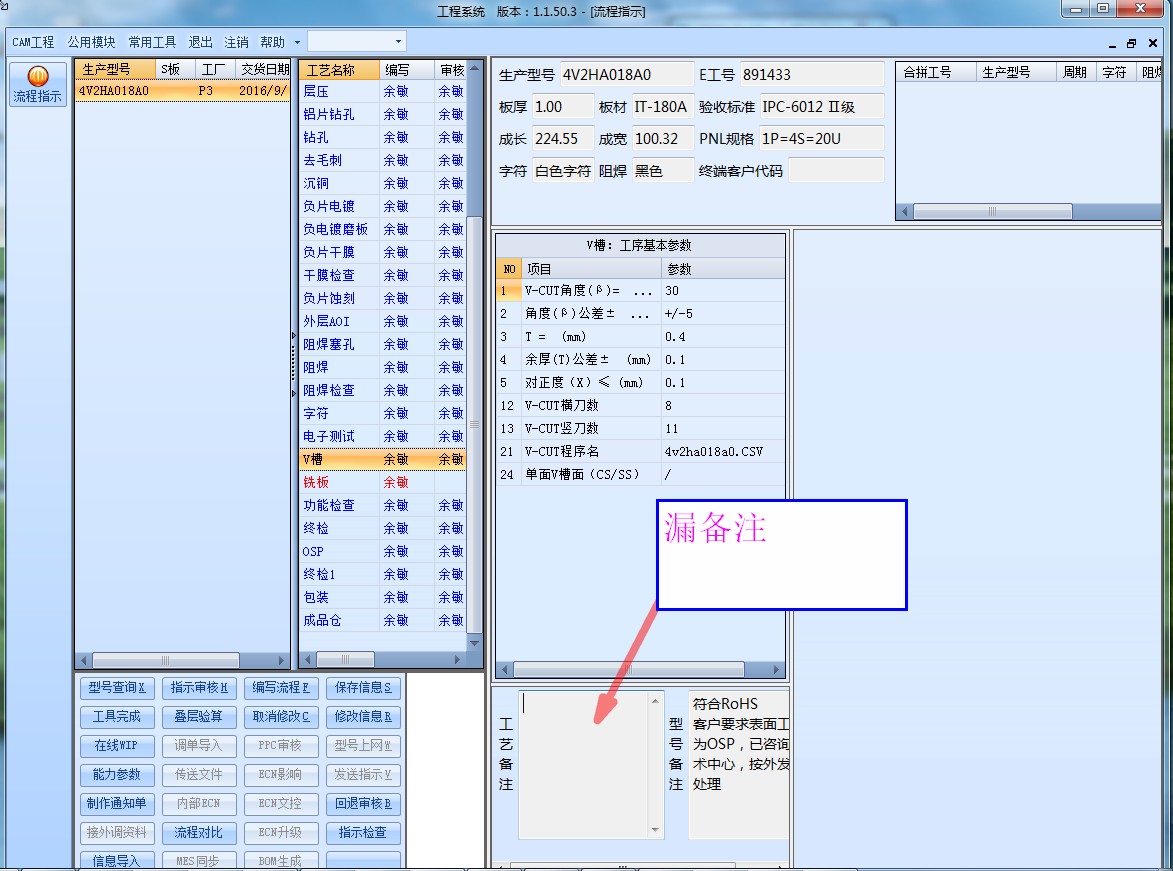Image resolution: width=1173 pixels, height=871 pixels.
Task: Click the ellipsis on the V-CUT角度 row
Action: click(643, 291)
